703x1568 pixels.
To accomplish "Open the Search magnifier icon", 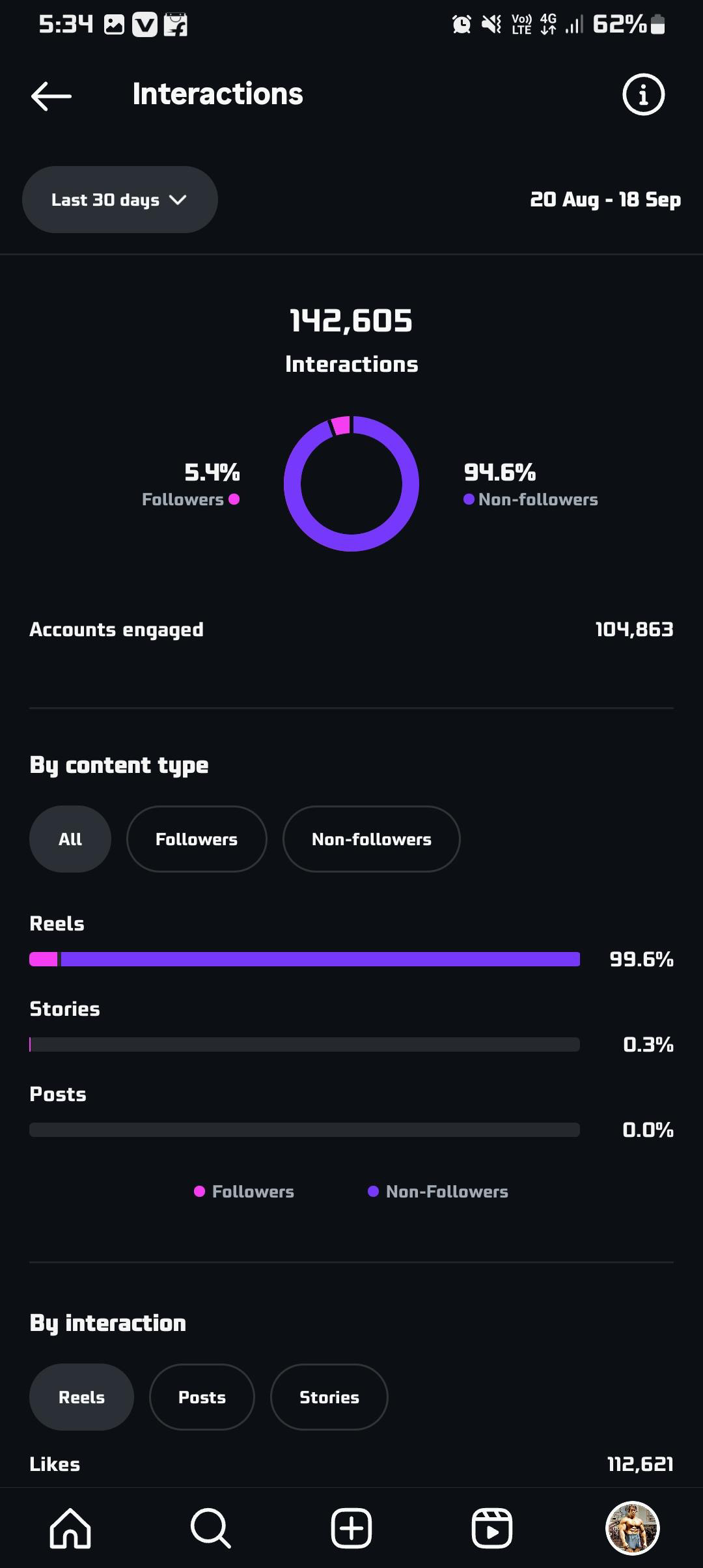I will [210, 1528].
